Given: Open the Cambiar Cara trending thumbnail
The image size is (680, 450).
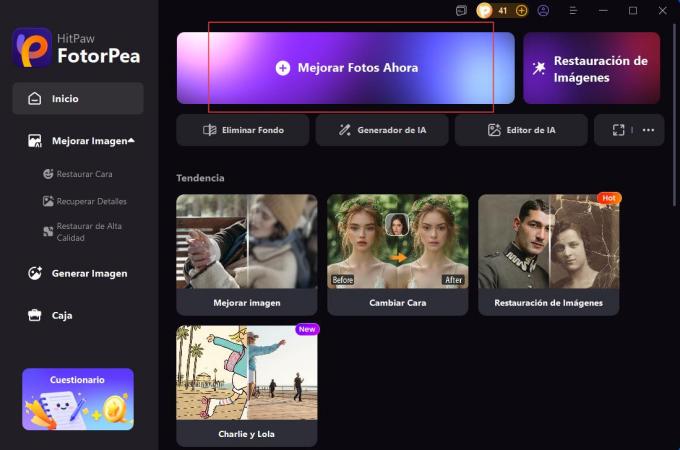Looking at the screenshot, I should 397,254.
